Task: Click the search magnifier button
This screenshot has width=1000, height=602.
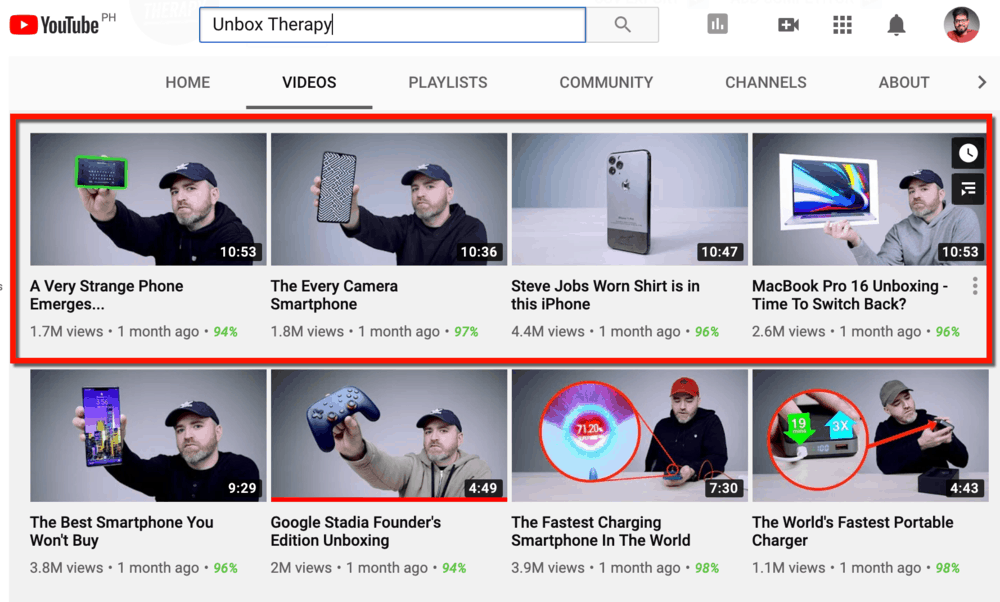Action: click(622, 25)
